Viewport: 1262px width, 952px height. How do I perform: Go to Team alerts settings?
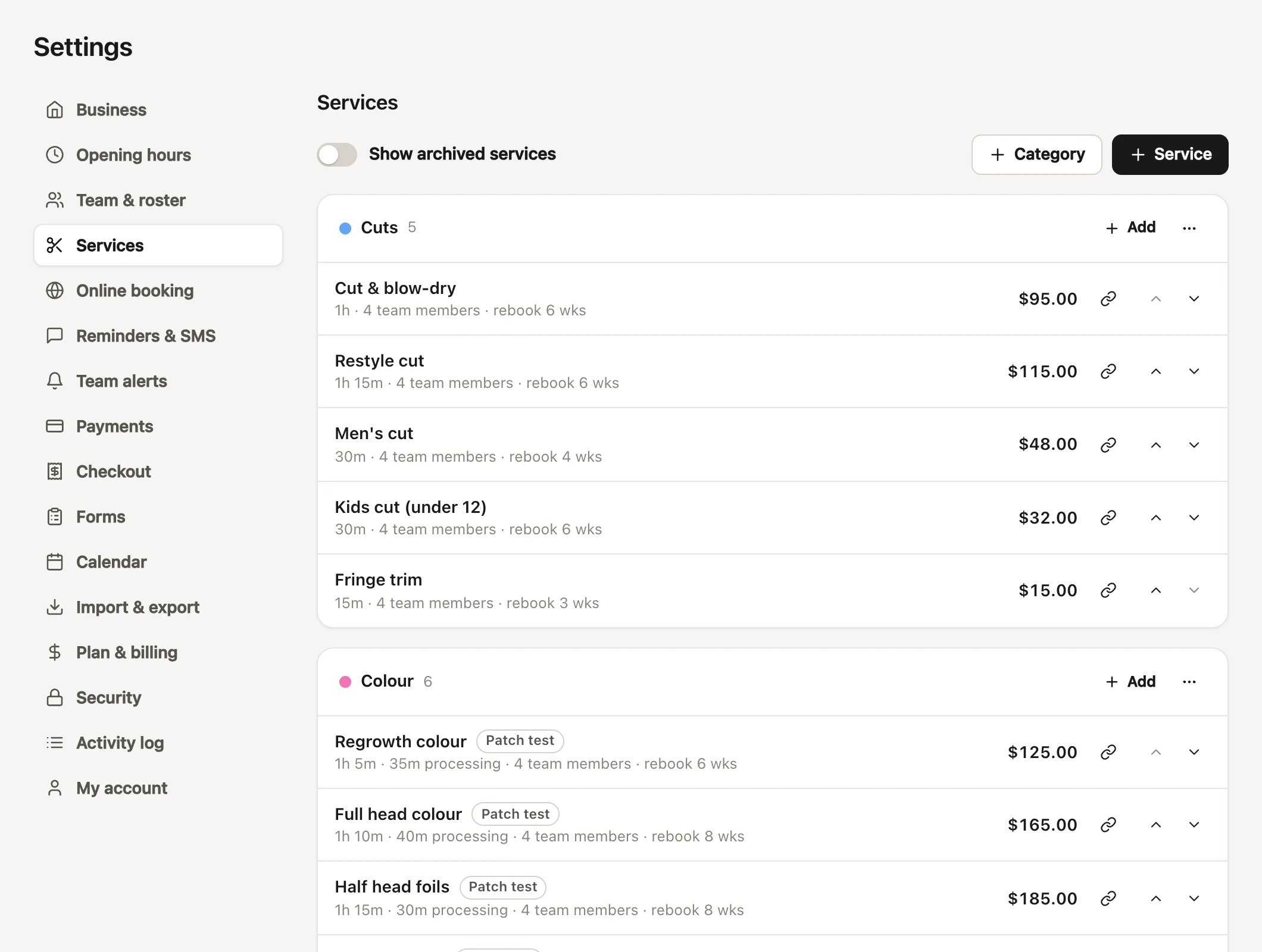tap(158, 381)
